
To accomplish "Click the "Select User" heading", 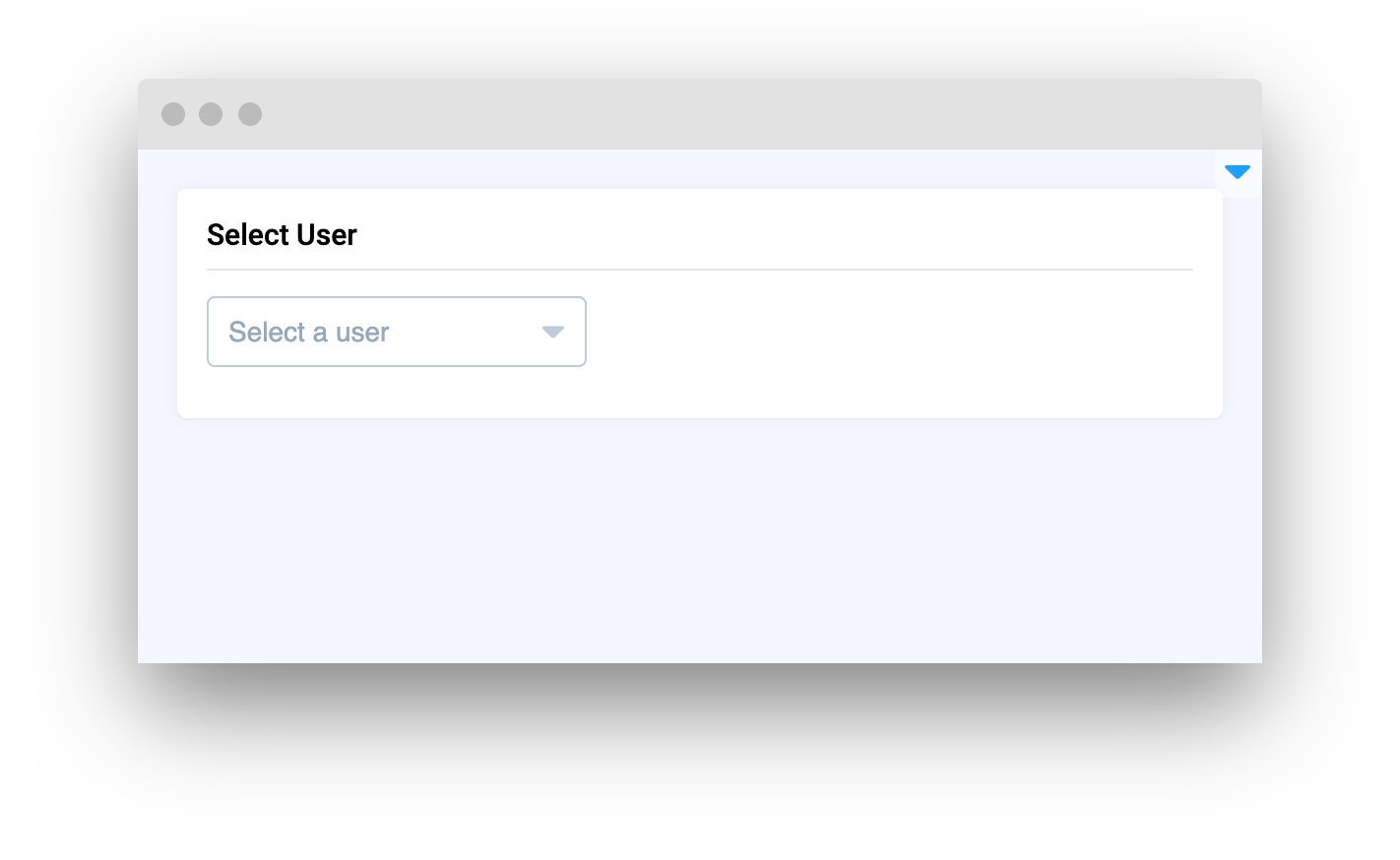I will point(282,235).
